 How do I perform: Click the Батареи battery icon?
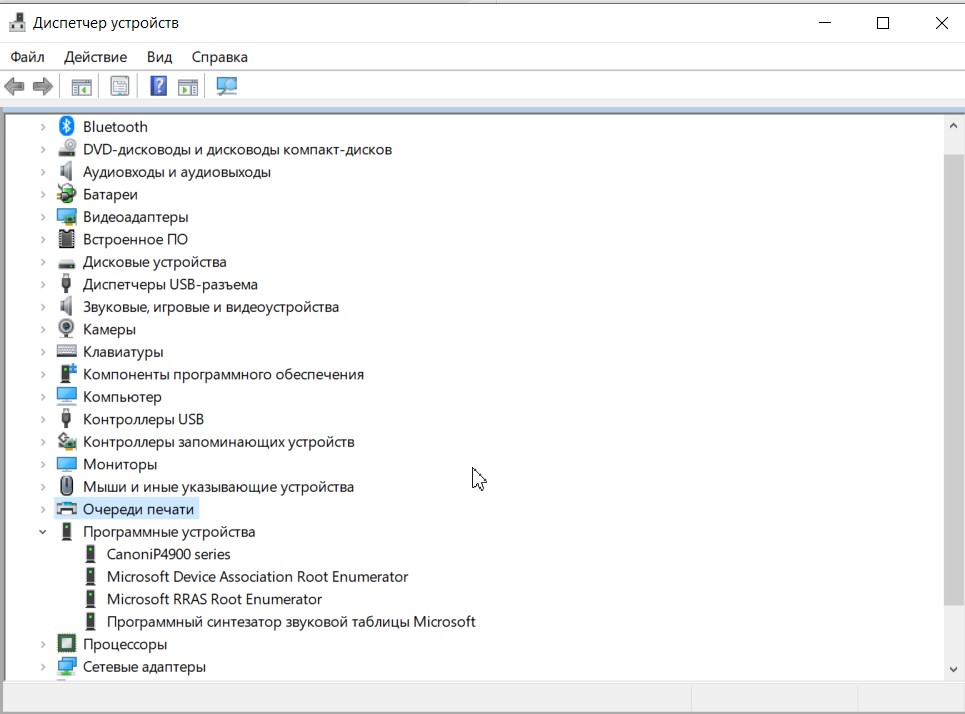click(66, 194)
